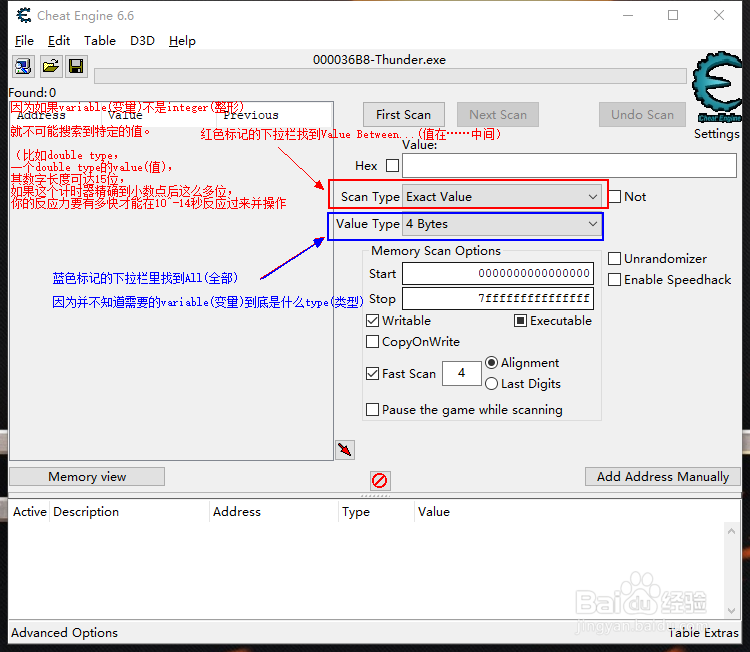Click the Next Scan button
Image resolution: width=750 pixels, height=652 pixels.
click(498, 115)
